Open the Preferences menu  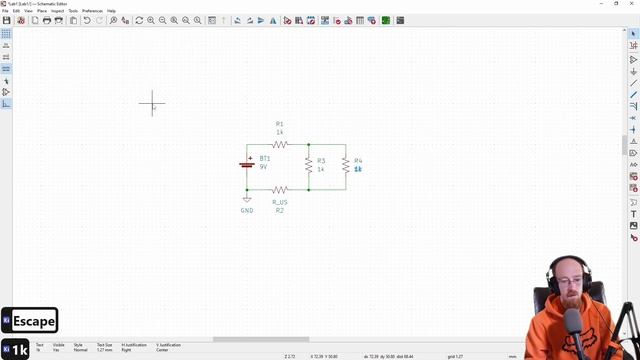point(93,11)
